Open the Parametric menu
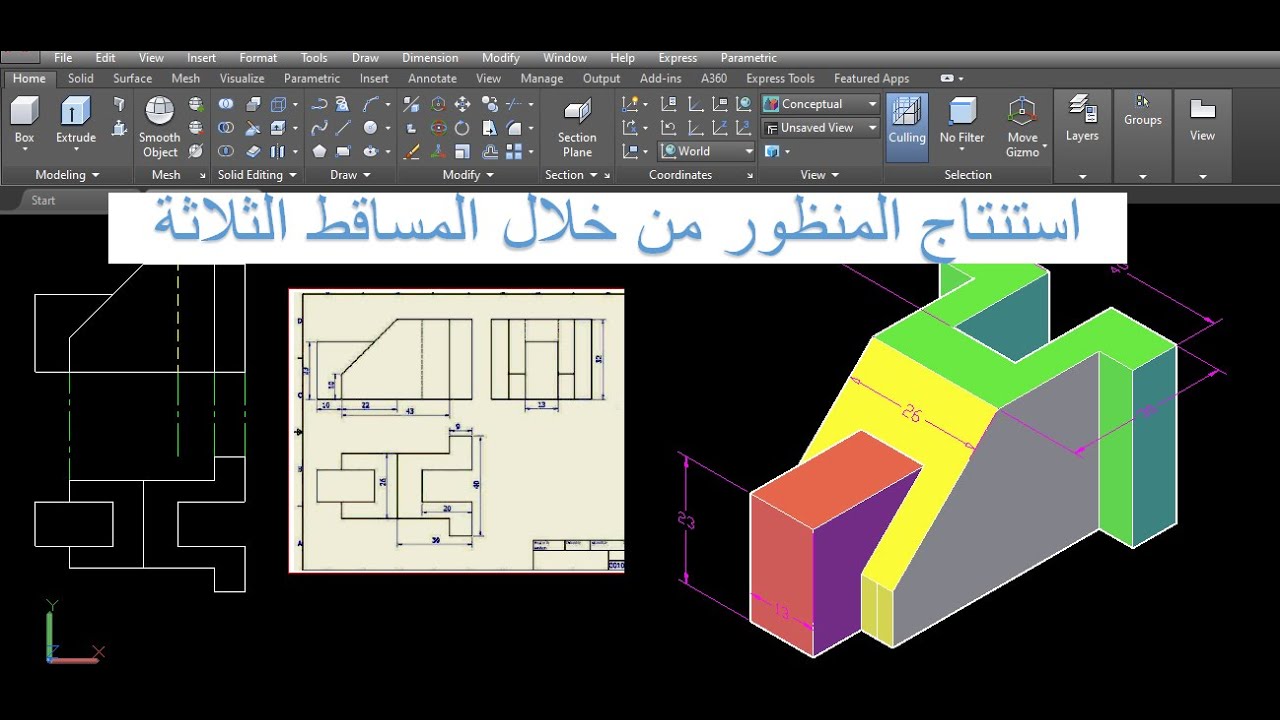1280x720 pixels. coord(748,58)
